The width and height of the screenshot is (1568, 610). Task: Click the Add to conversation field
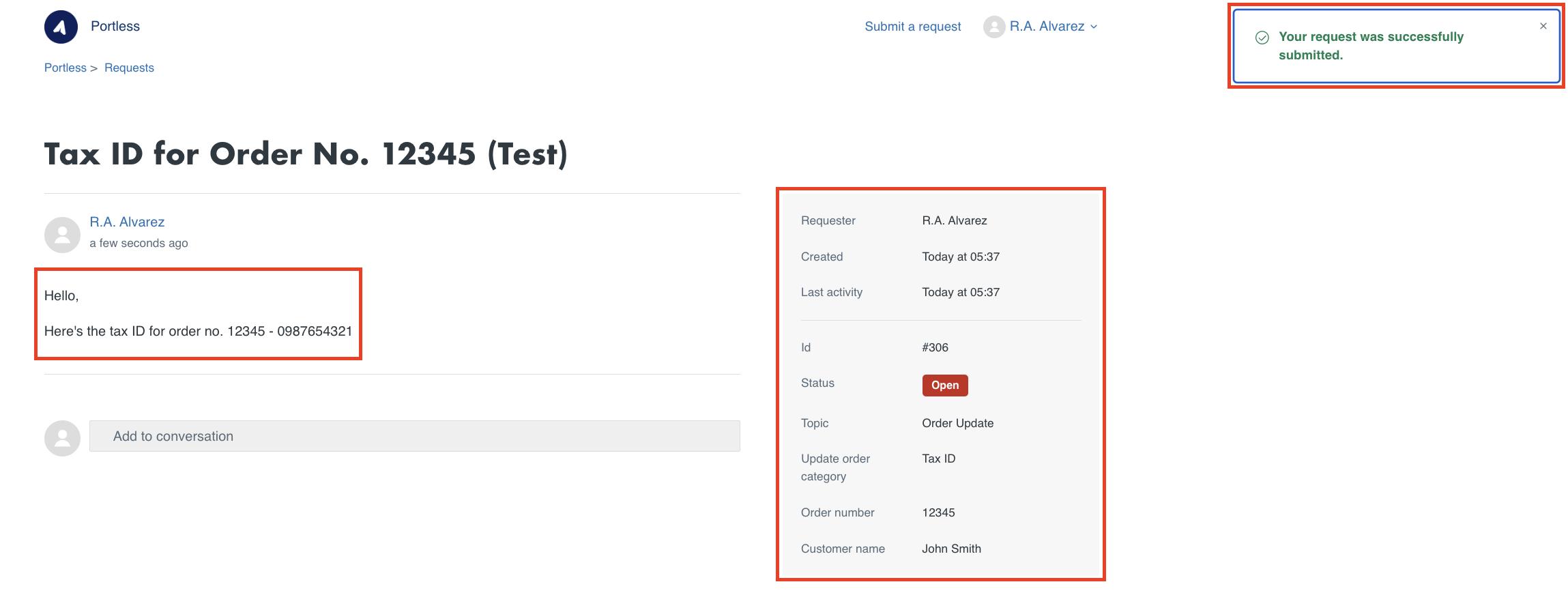pyautogui.click(x=415, y=436)
